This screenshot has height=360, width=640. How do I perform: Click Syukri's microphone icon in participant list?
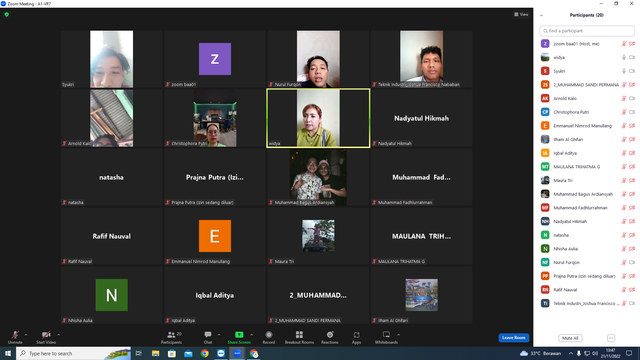click(x=624, y=71)
